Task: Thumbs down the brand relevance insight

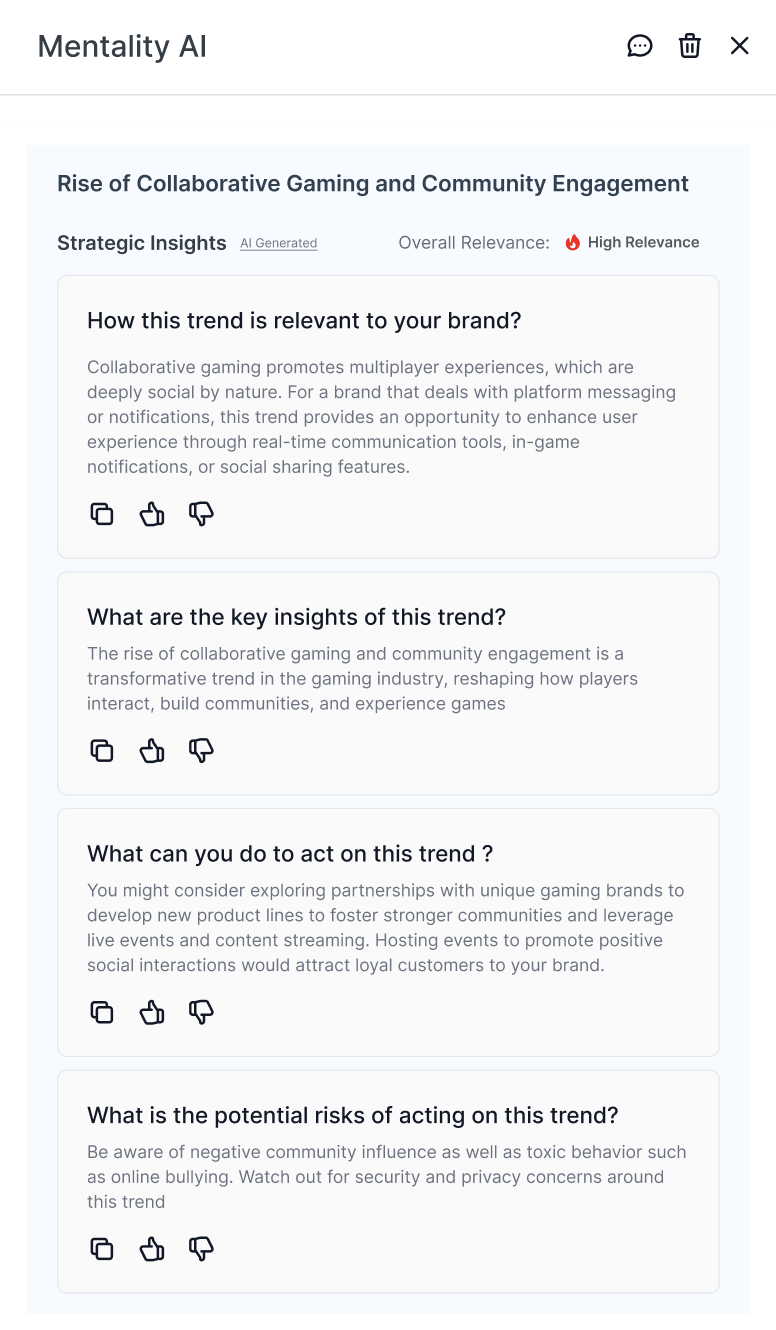Action: click(x=202, y=514)
